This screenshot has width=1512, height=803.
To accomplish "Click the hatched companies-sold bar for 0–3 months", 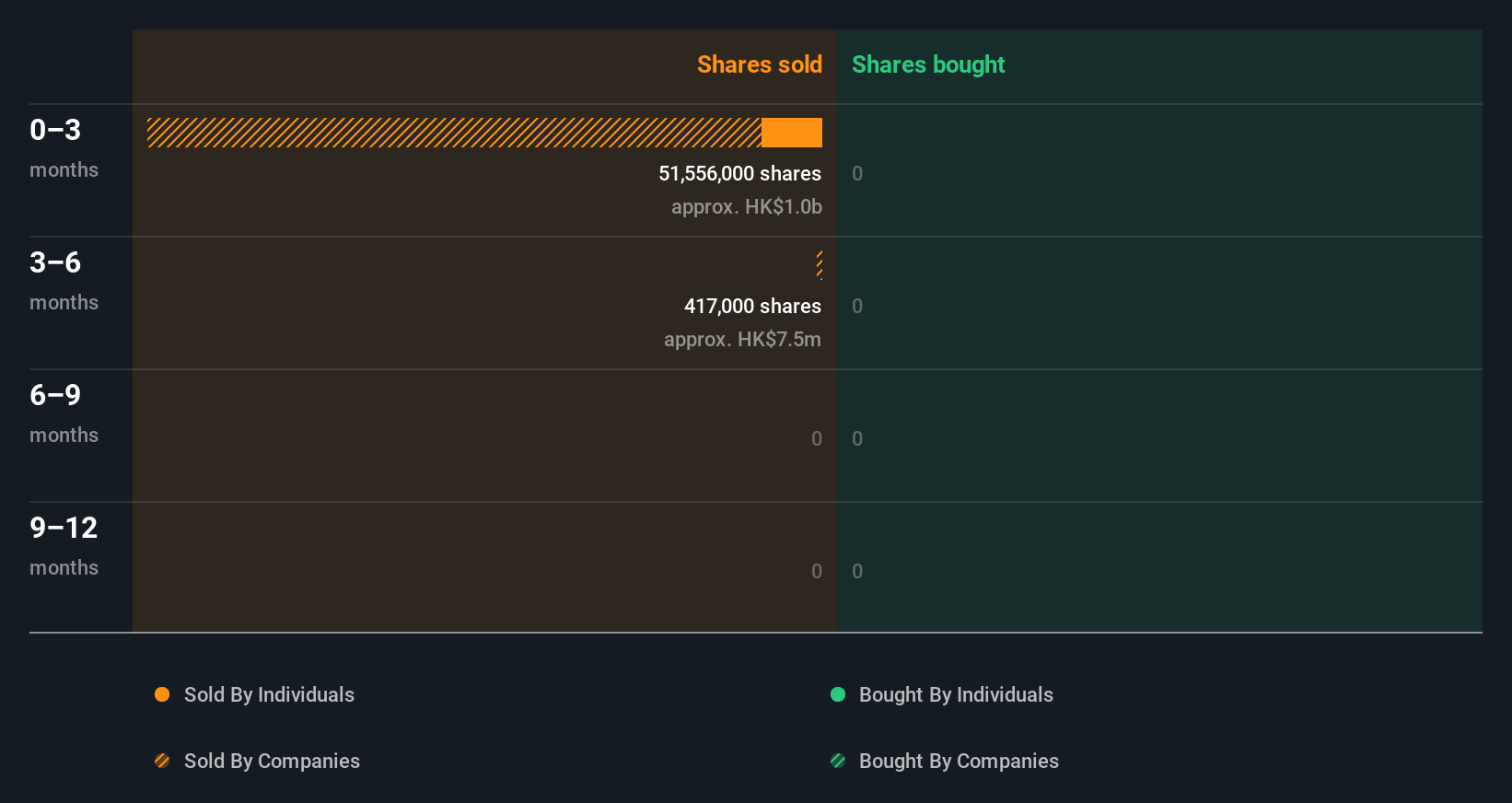I will (454, 133).
